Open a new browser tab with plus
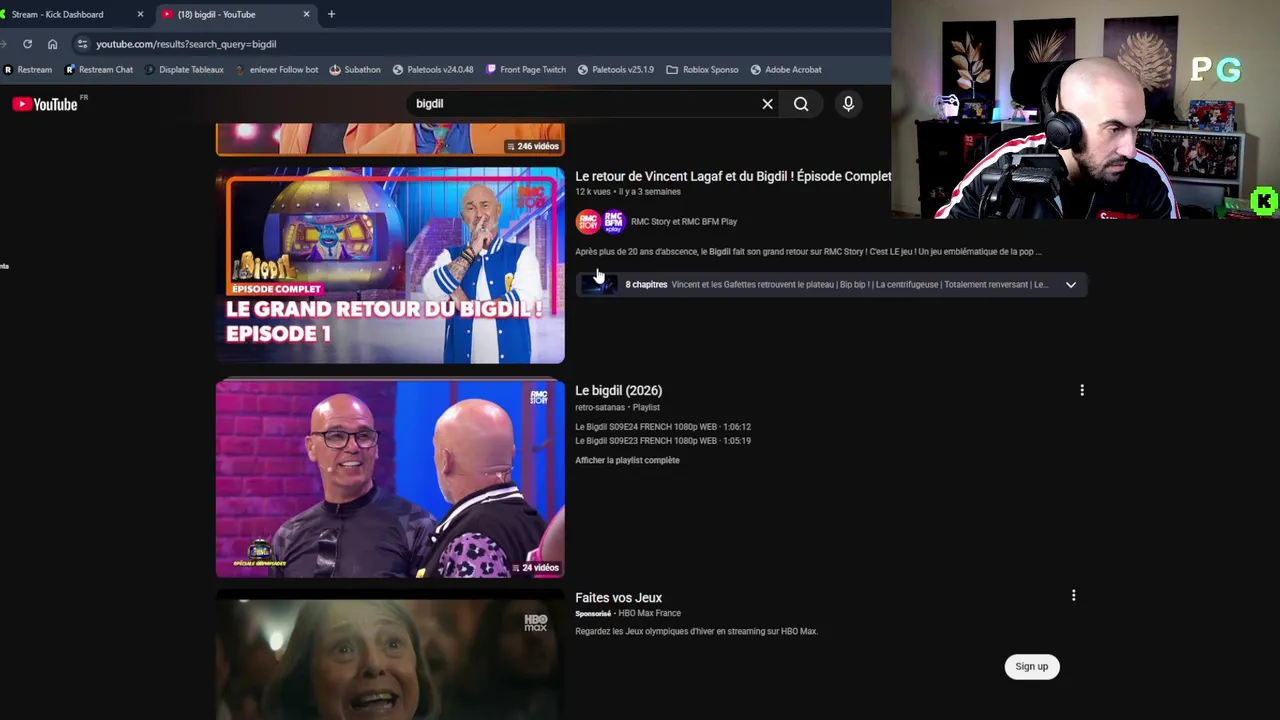The width and height of the screenshot is (1280, 720). [x=331, y=14]
